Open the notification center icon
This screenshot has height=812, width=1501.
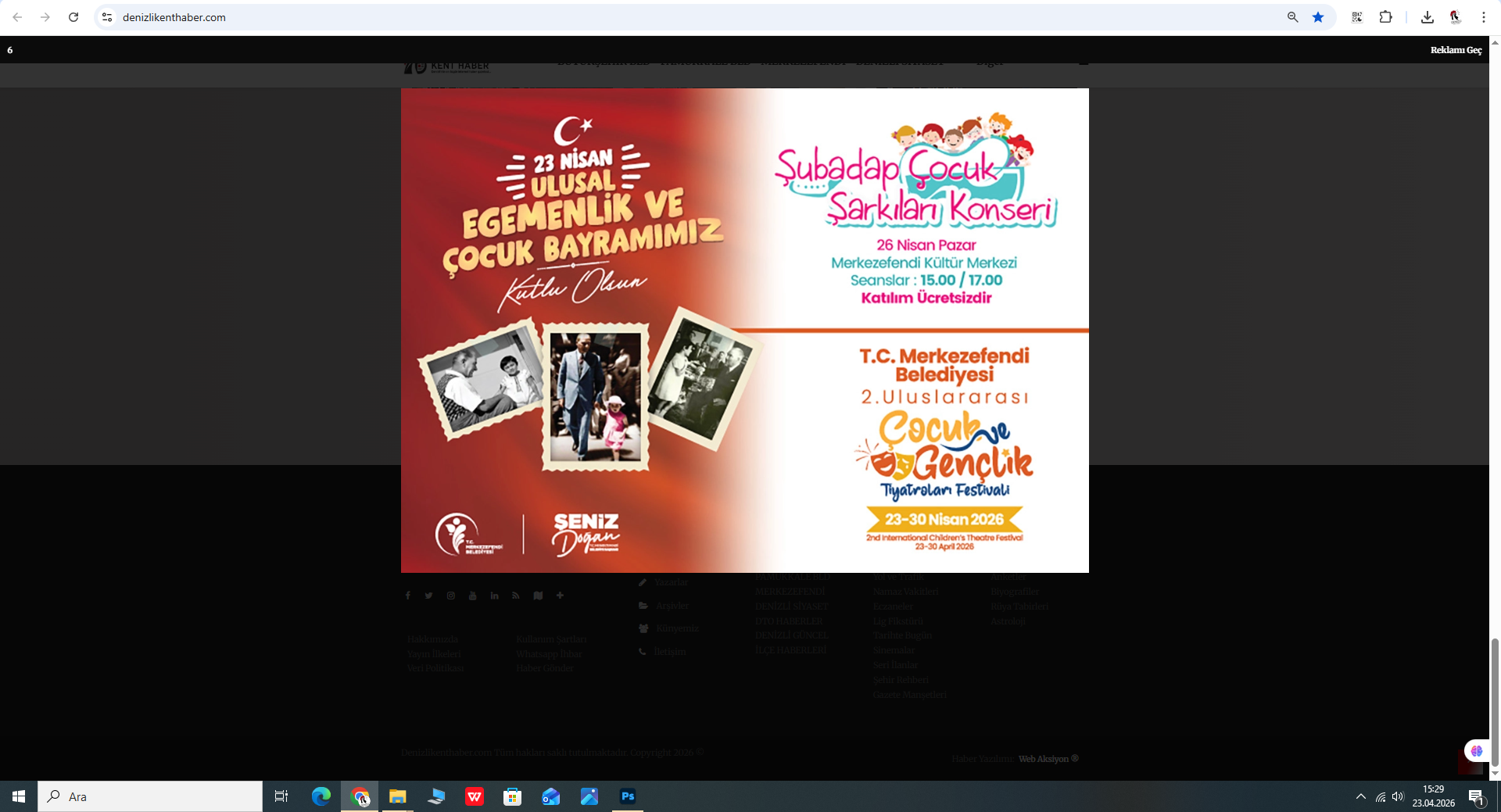(1476, 796)
